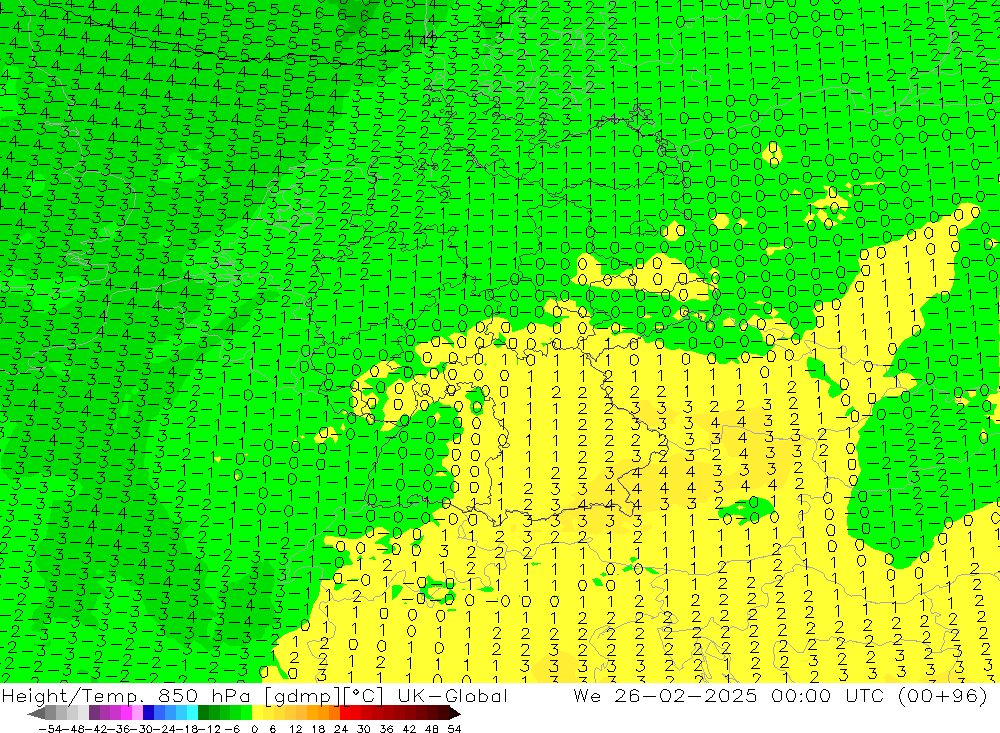Click the "36" legend value

pos(386,729)
